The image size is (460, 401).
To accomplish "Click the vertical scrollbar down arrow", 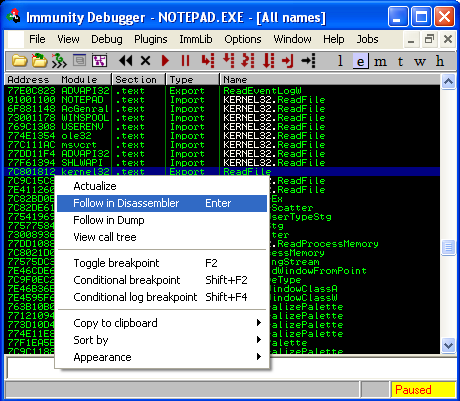I will pos(448,345).
